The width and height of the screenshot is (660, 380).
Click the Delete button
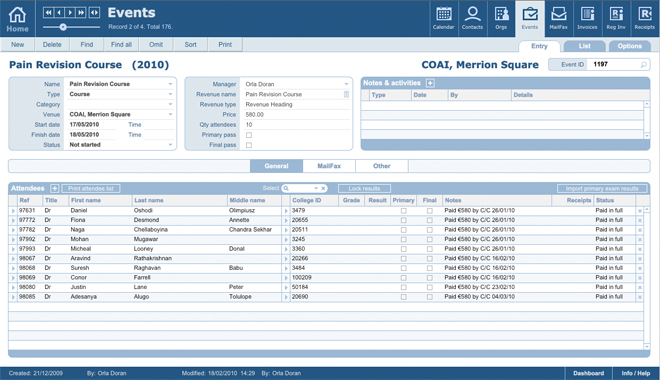coord(52,45)
